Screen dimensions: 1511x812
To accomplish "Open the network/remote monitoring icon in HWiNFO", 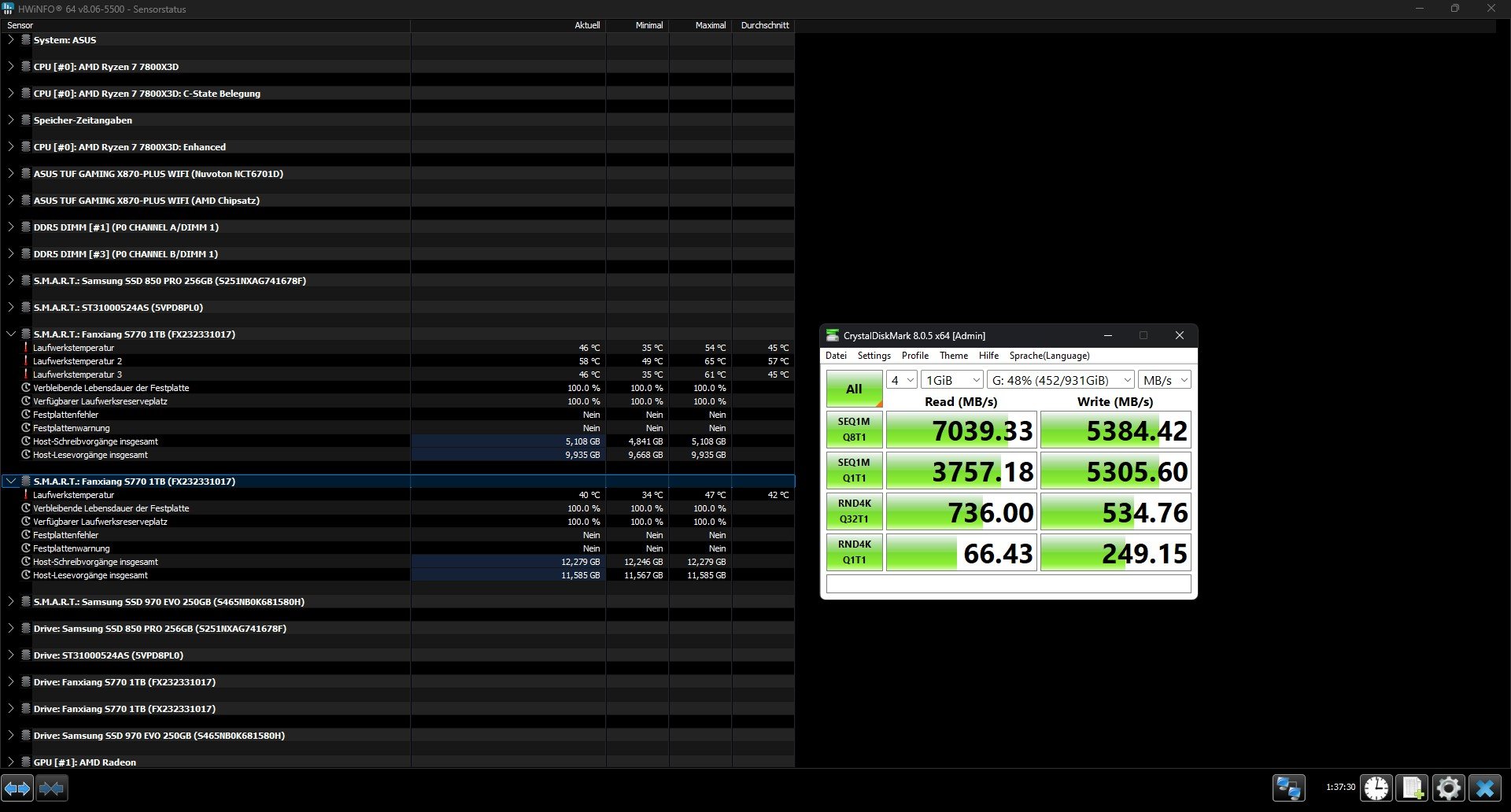I will tap(1288, 788).
